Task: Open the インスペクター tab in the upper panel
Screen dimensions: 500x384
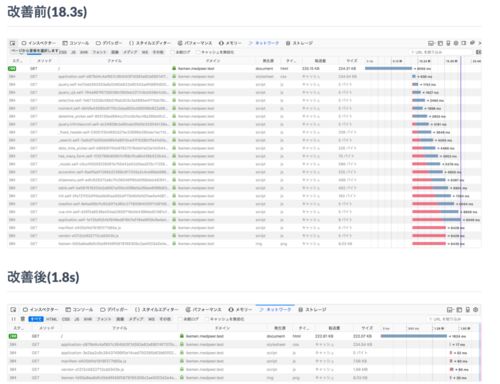Action: click(39, 43)
